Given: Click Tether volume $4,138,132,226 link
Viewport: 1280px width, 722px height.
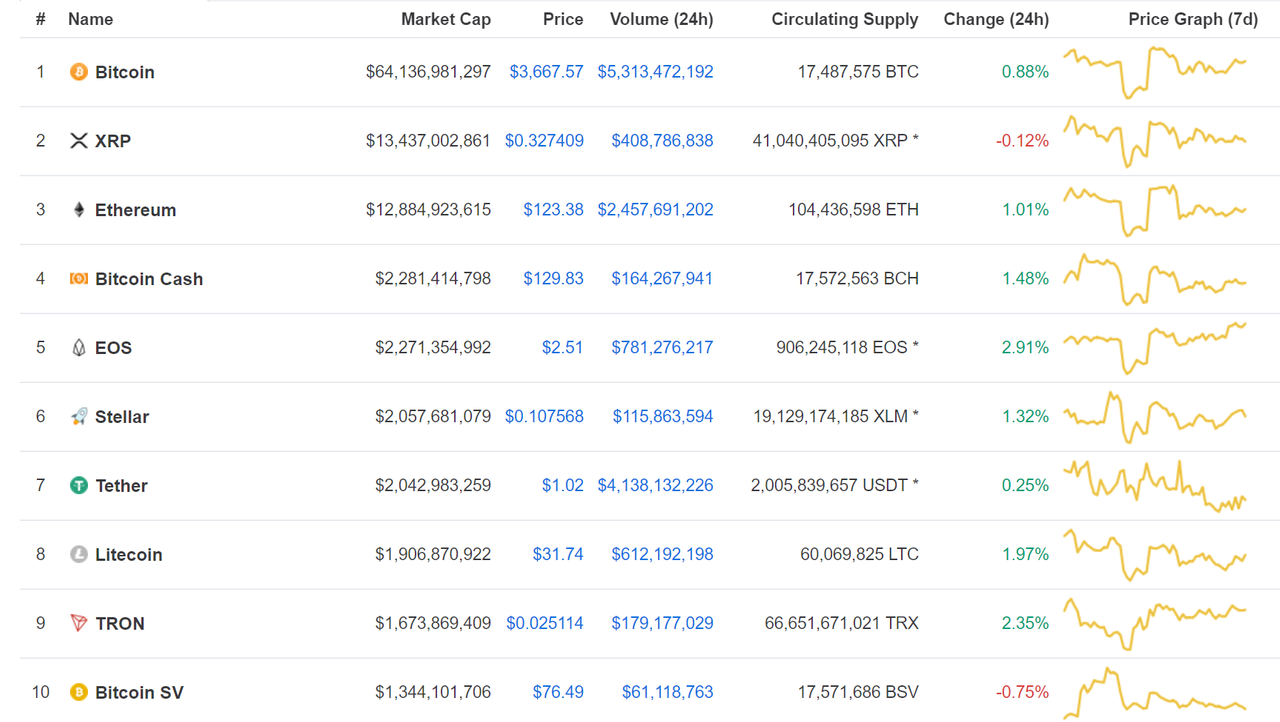Looking at the screenshot, I should [655, 486].
